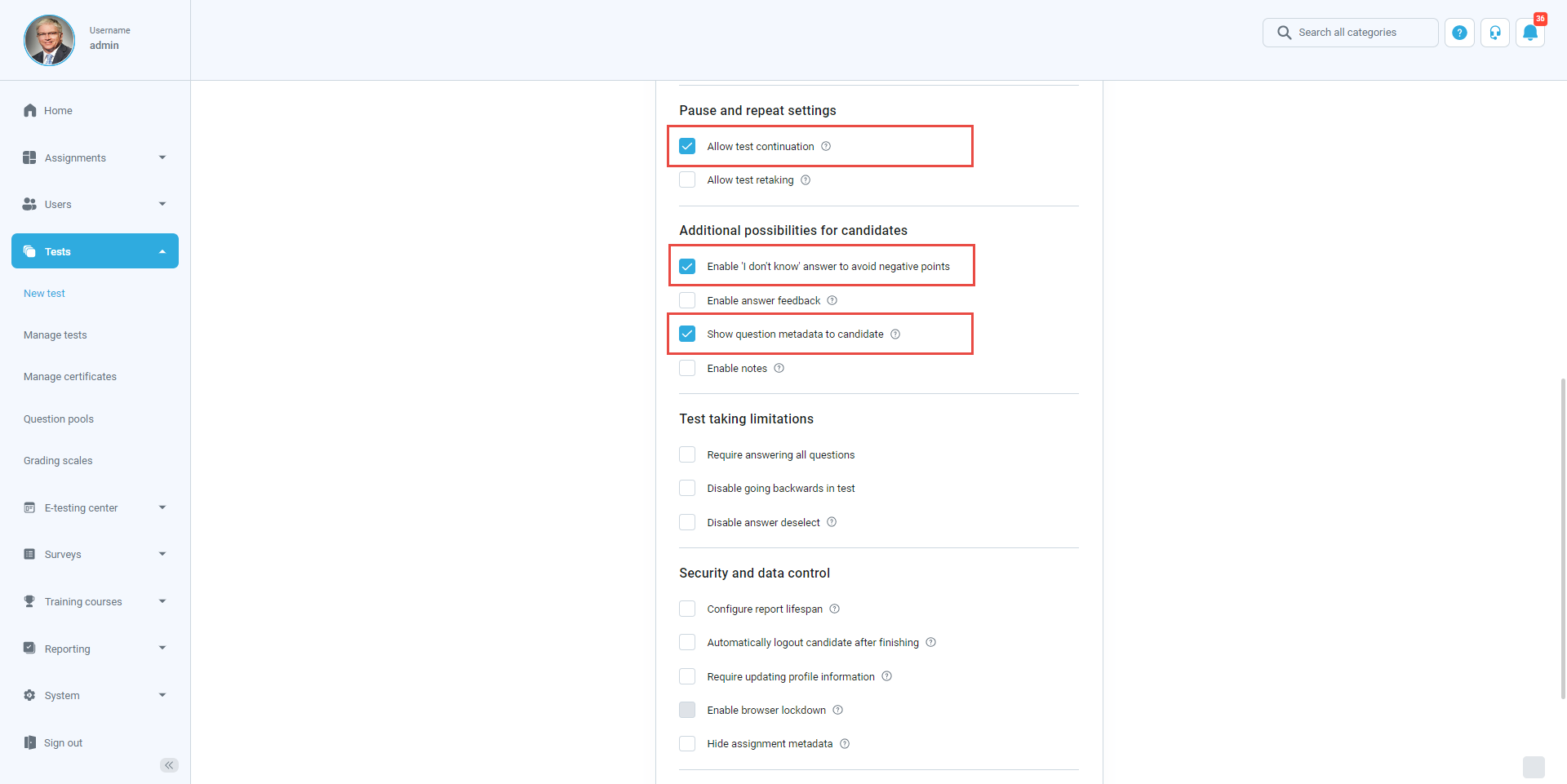This screenshot has height=784, width=1567.
Task: Check Require answering all questions
Action: point(687,454)
